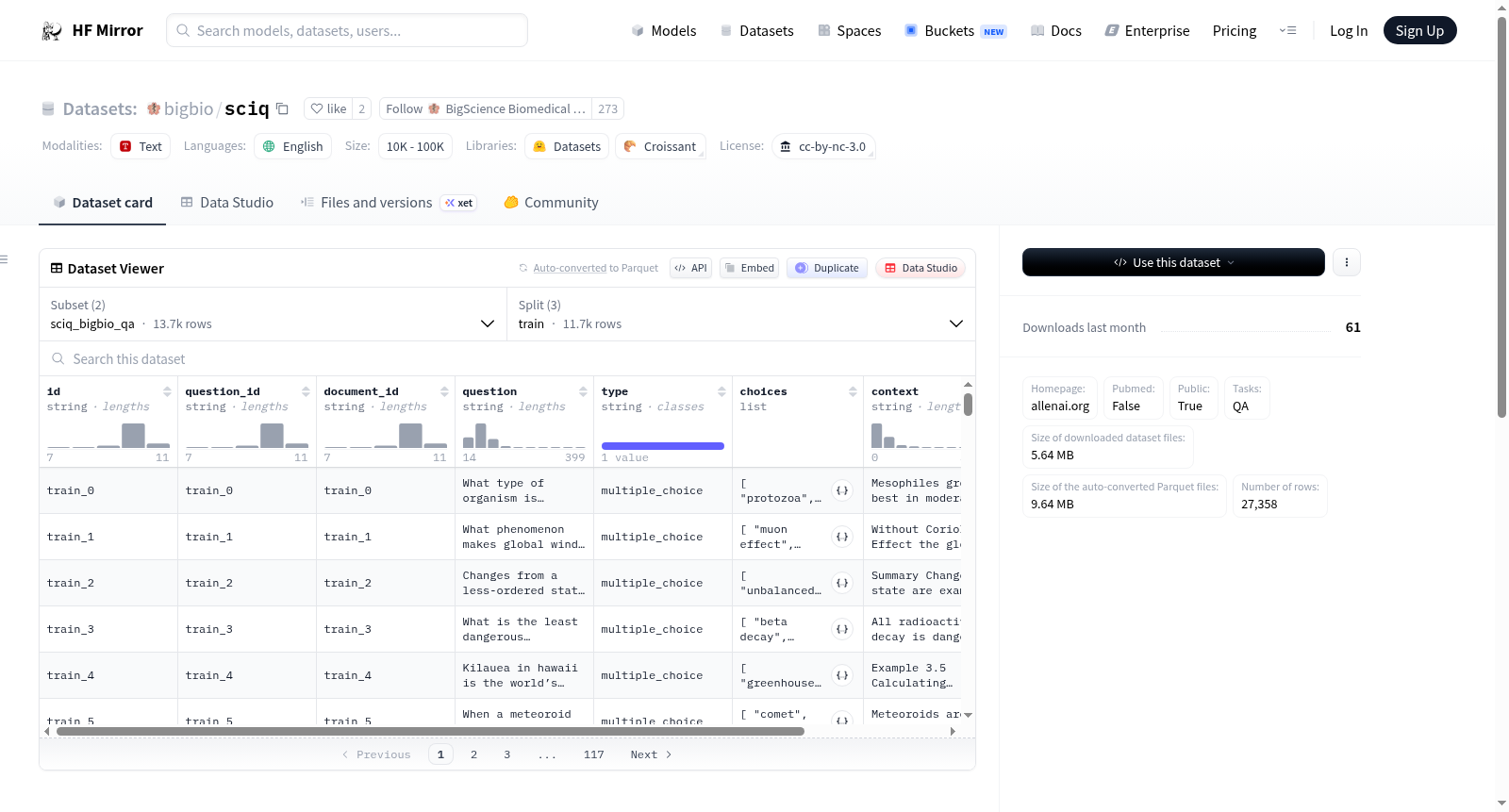Expand the choices cell for train_4

(x=842, y=675)
